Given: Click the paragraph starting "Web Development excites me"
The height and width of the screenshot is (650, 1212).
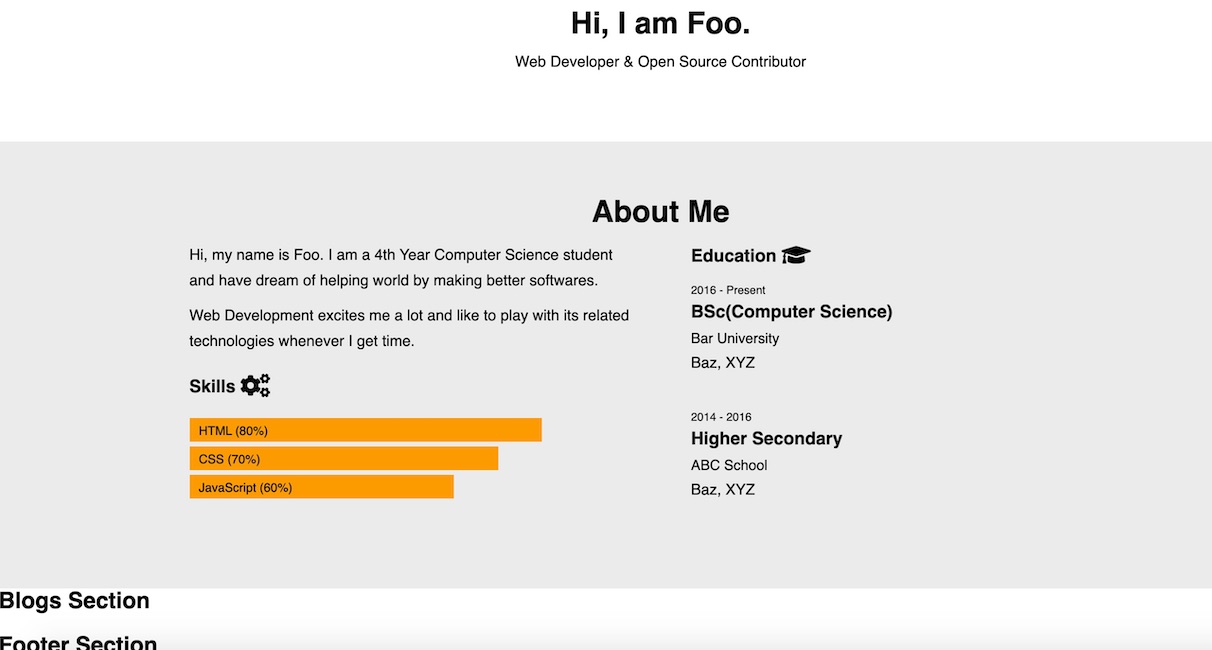Looking at the screenshot, I should point(408,328).
